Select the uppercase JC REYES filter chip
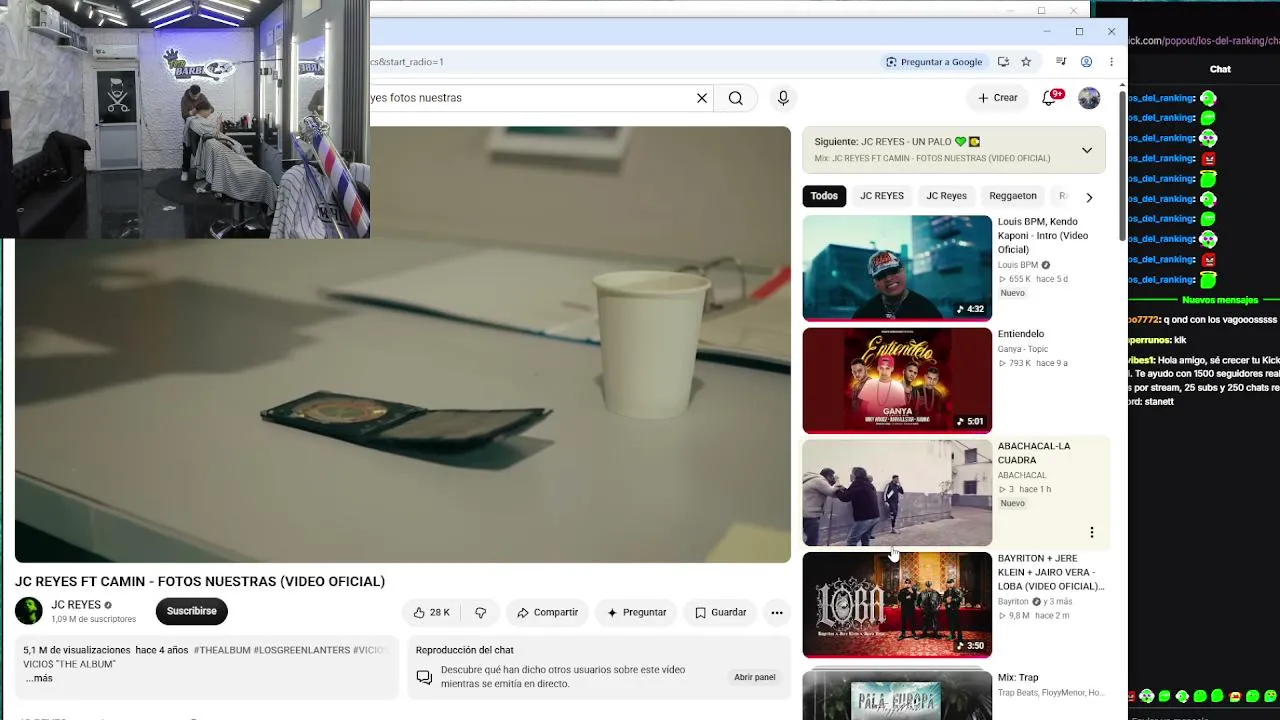Image resolution: width=1280 pixels, height=720 pixels. [x=882, y=196]
